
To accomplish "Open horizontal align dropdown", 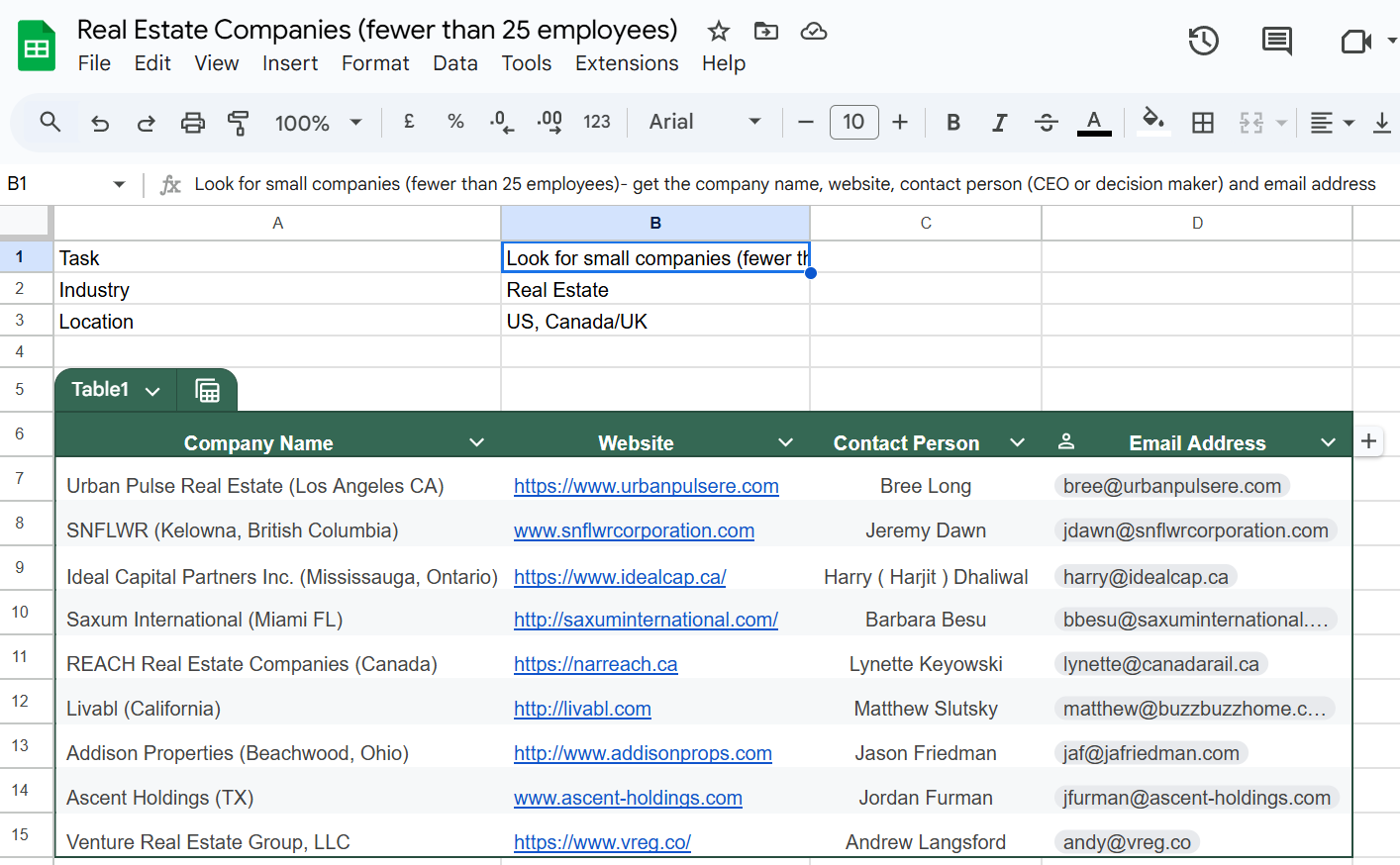I will (x=1333, y=123).
